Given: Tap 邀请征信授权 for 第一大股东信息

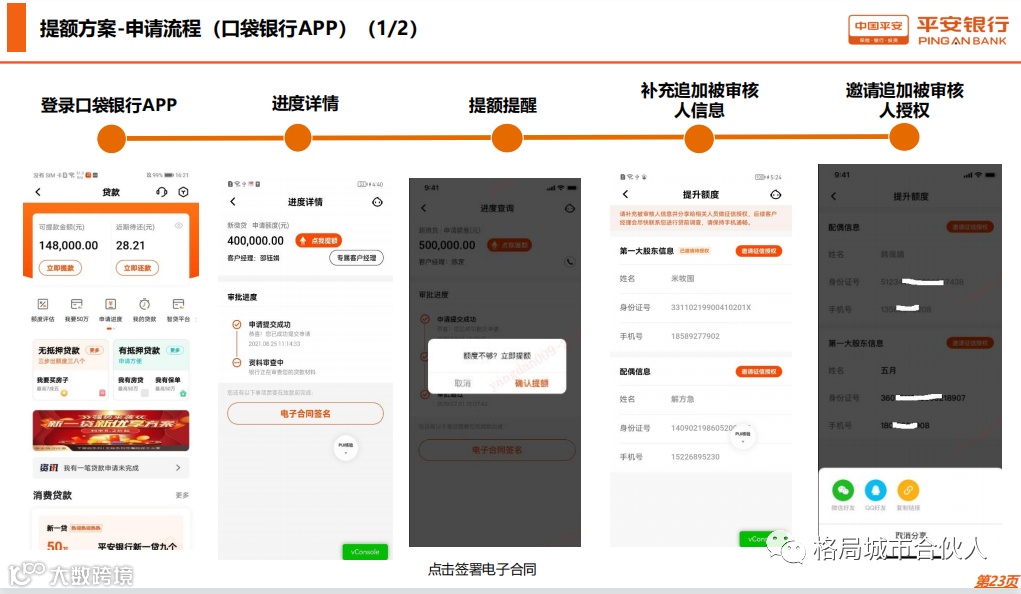Looking at the screenshot, I should pyautogui.click(x=759, y=251).
